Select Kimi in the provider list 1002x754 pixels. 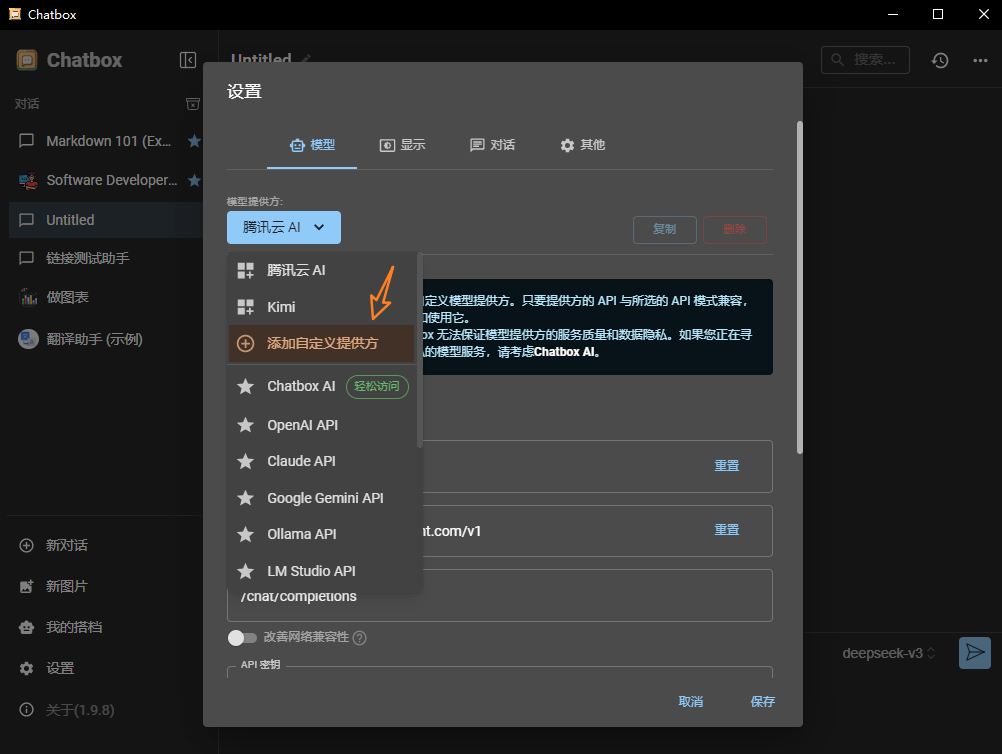click(322, 307)
